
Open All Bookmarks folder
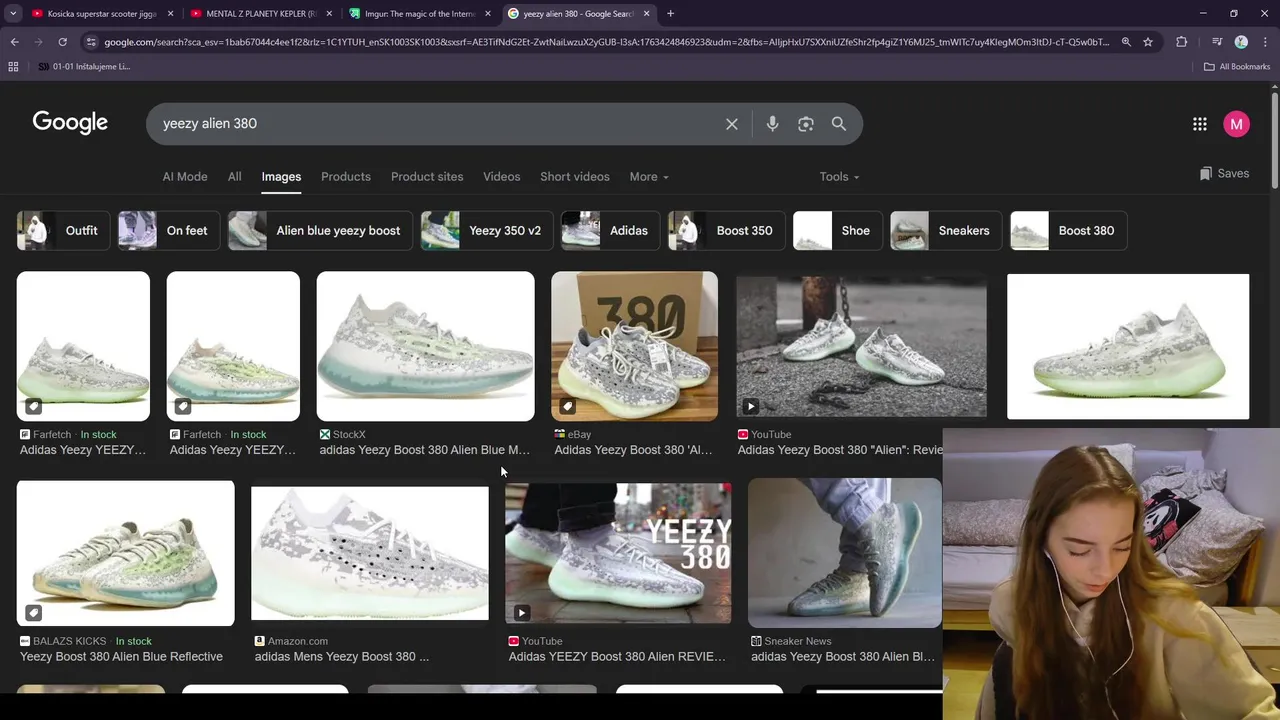[1237, 67]
